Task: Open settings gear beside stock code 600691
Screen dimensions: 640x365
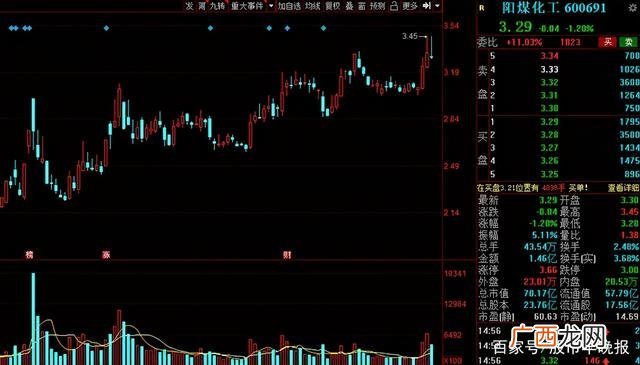Action: (x=633, y=7)
